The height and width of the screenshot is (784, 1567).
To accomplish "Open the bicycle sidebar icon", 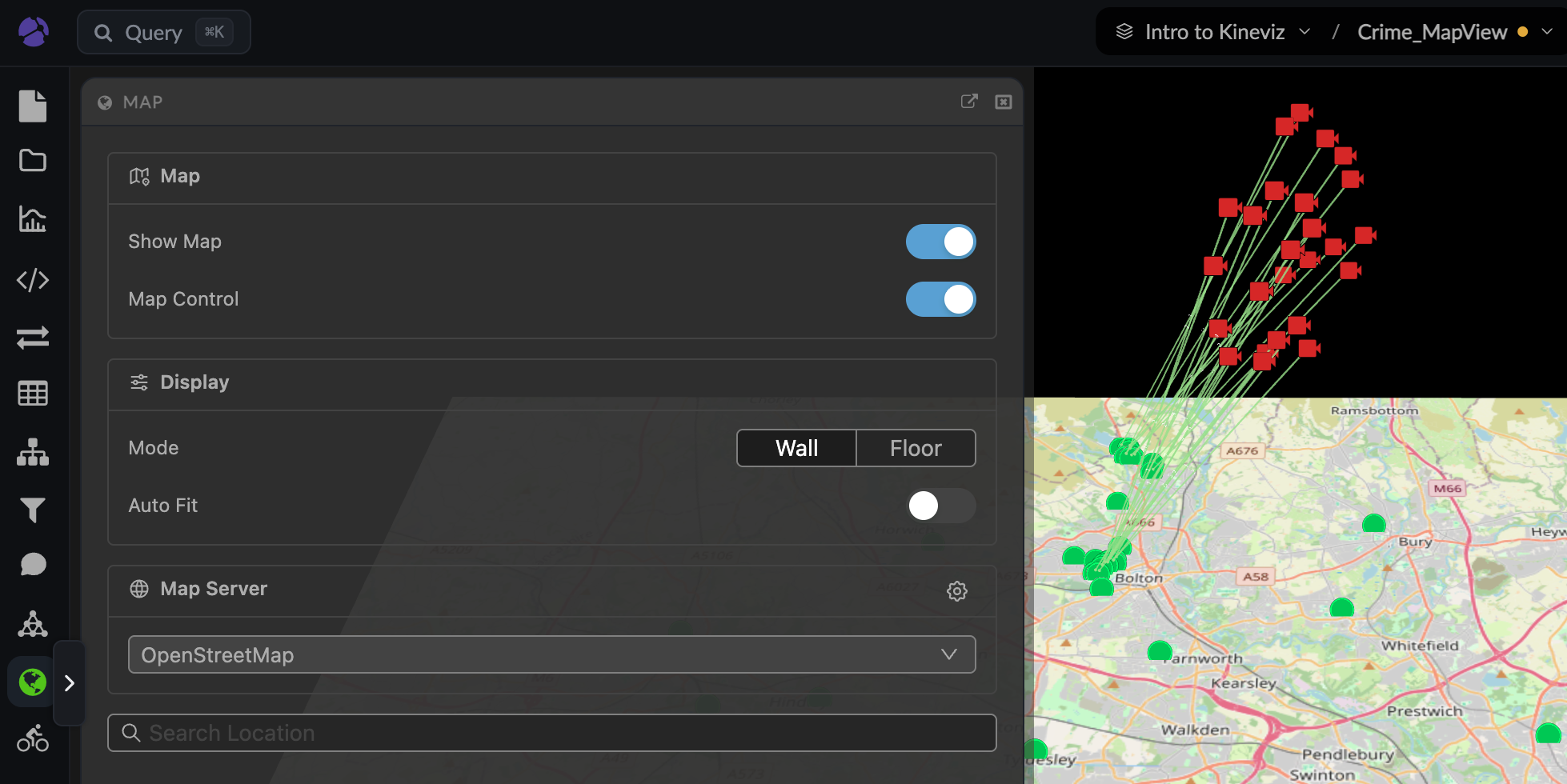I will (x=33, y=738).
